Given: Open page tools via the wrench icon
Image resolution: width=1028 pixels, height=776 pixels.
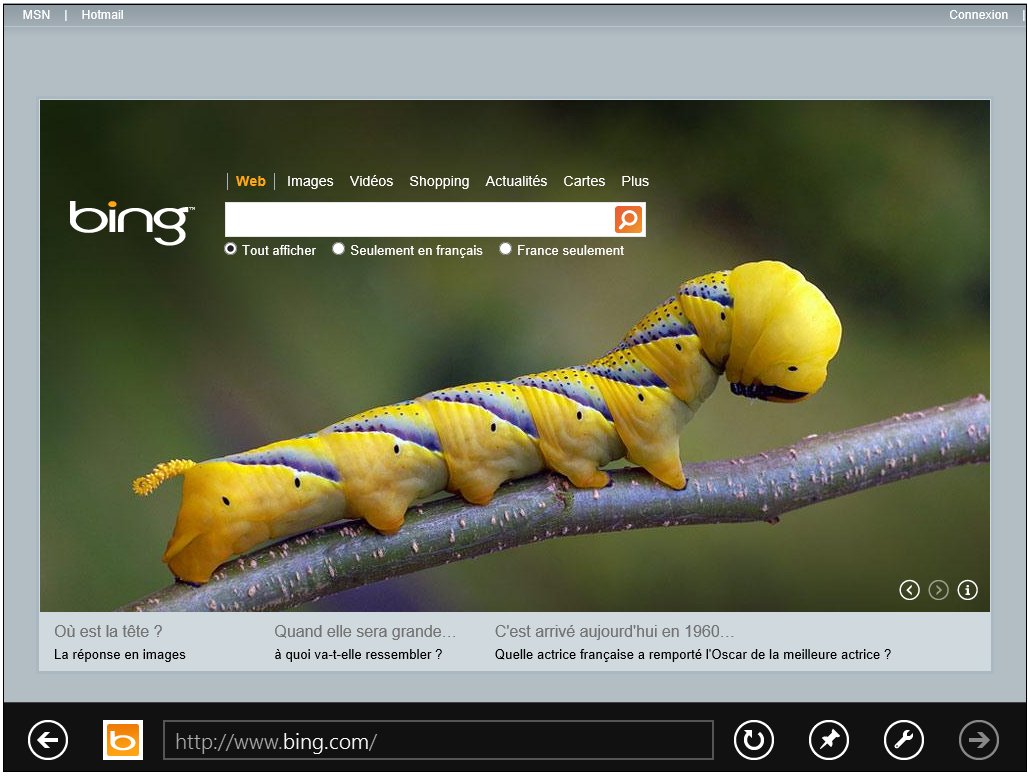Looking at the screenshot, I should pos(903,740).
